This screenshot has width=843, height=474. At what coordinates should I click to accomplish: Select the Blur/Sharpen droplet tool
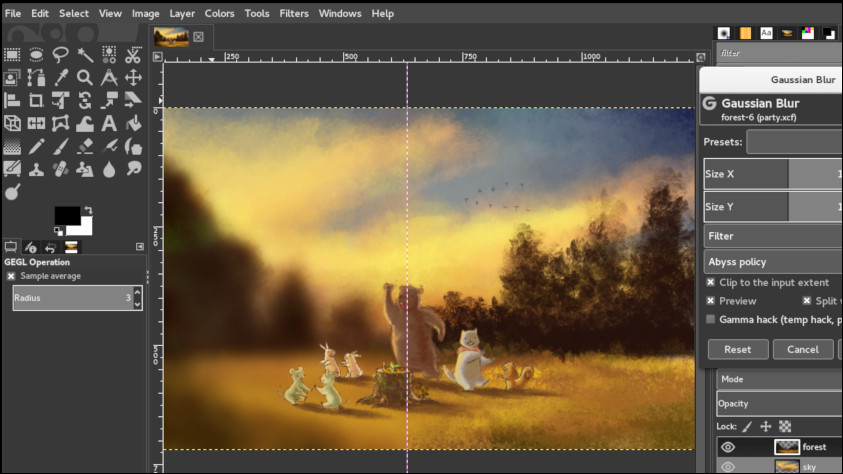[x=109, y=170]
